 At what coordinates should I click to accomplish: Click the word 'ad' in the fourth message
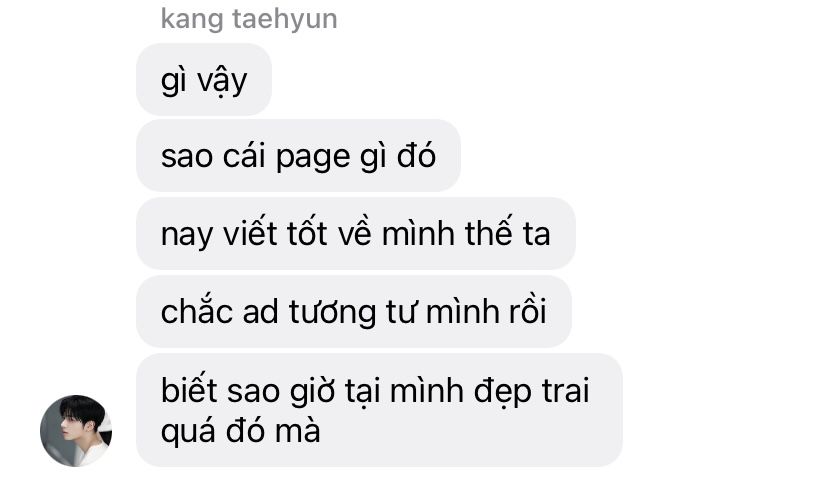[260, 311]
